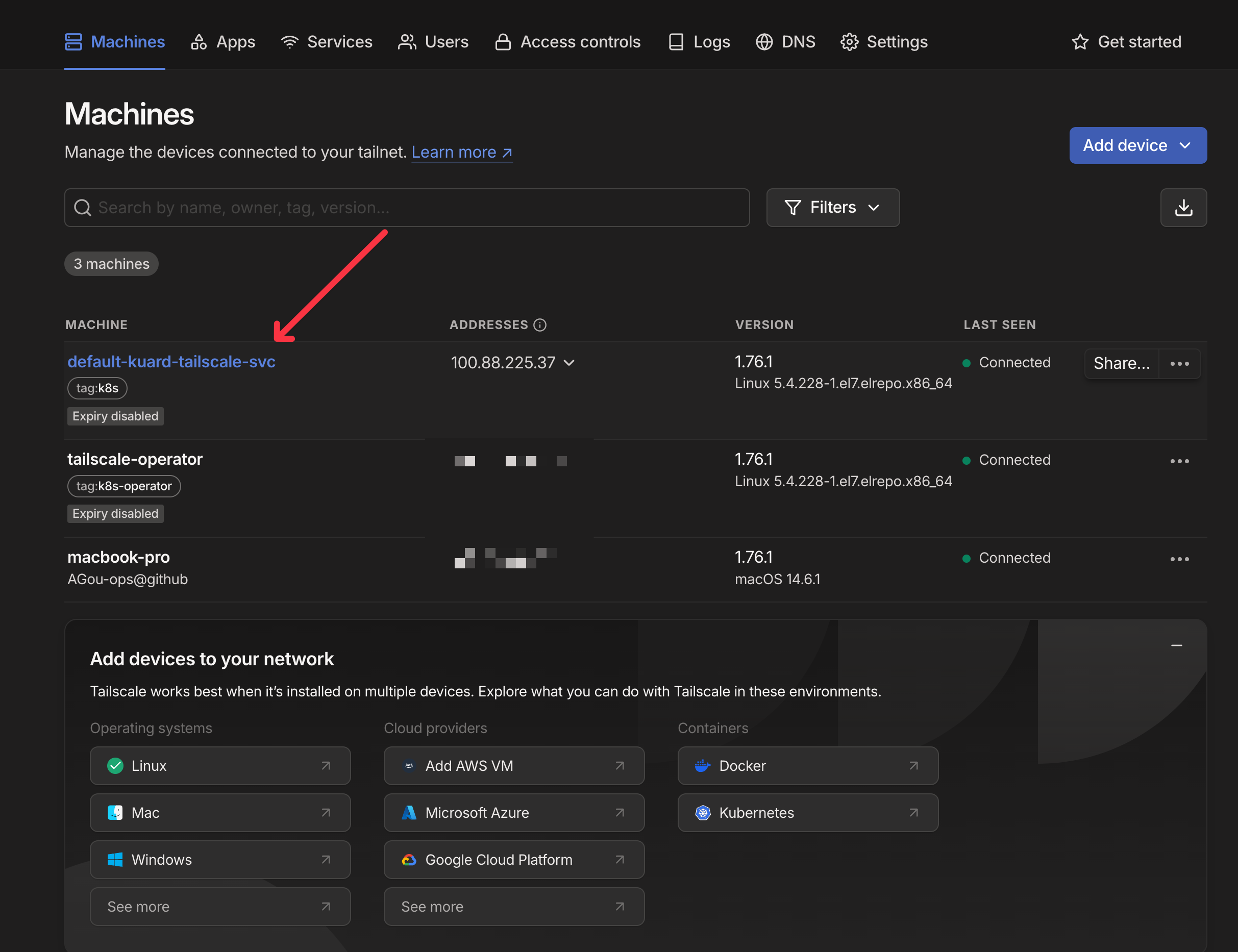This screenshot has height=952, width=1238.
Task: View the Logs tab
Action: tap(699, 41)
